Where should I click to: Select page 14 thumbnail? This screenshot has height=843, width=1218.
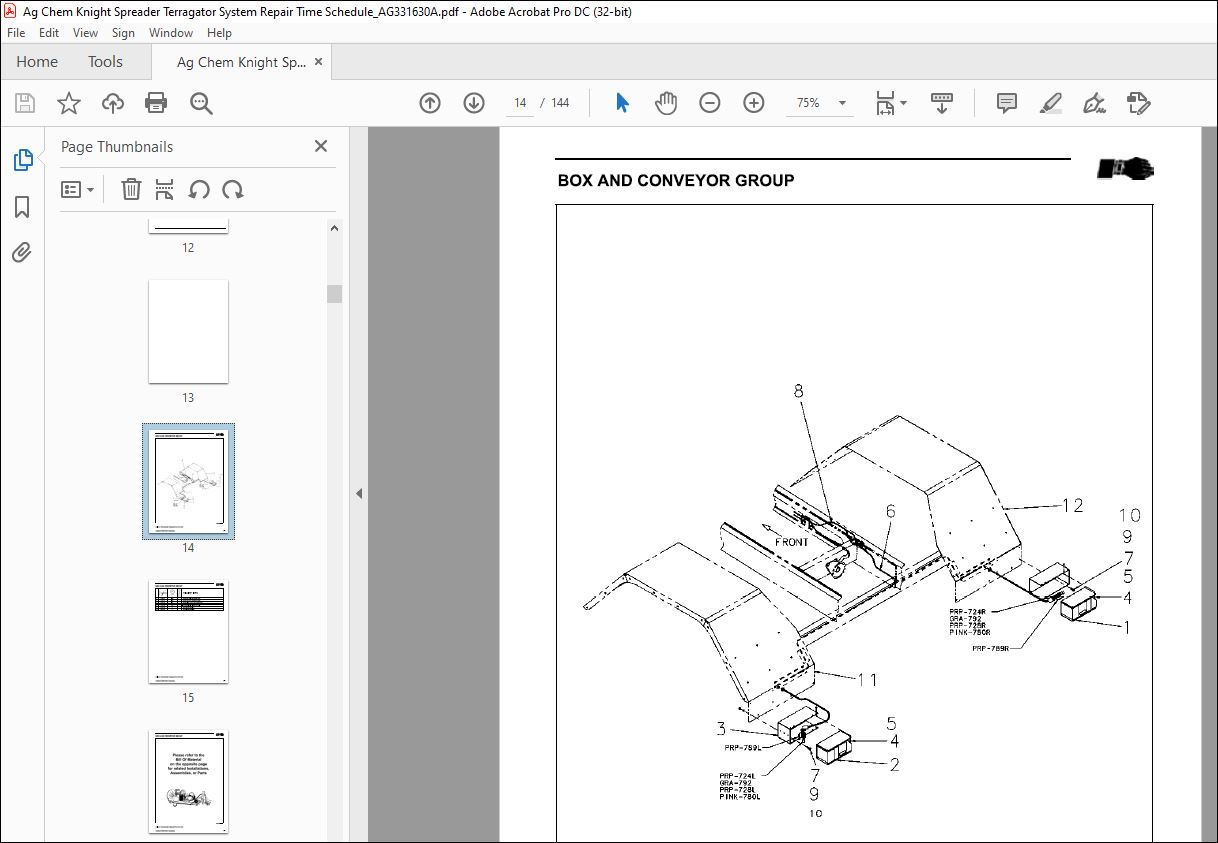click(188, 481)
